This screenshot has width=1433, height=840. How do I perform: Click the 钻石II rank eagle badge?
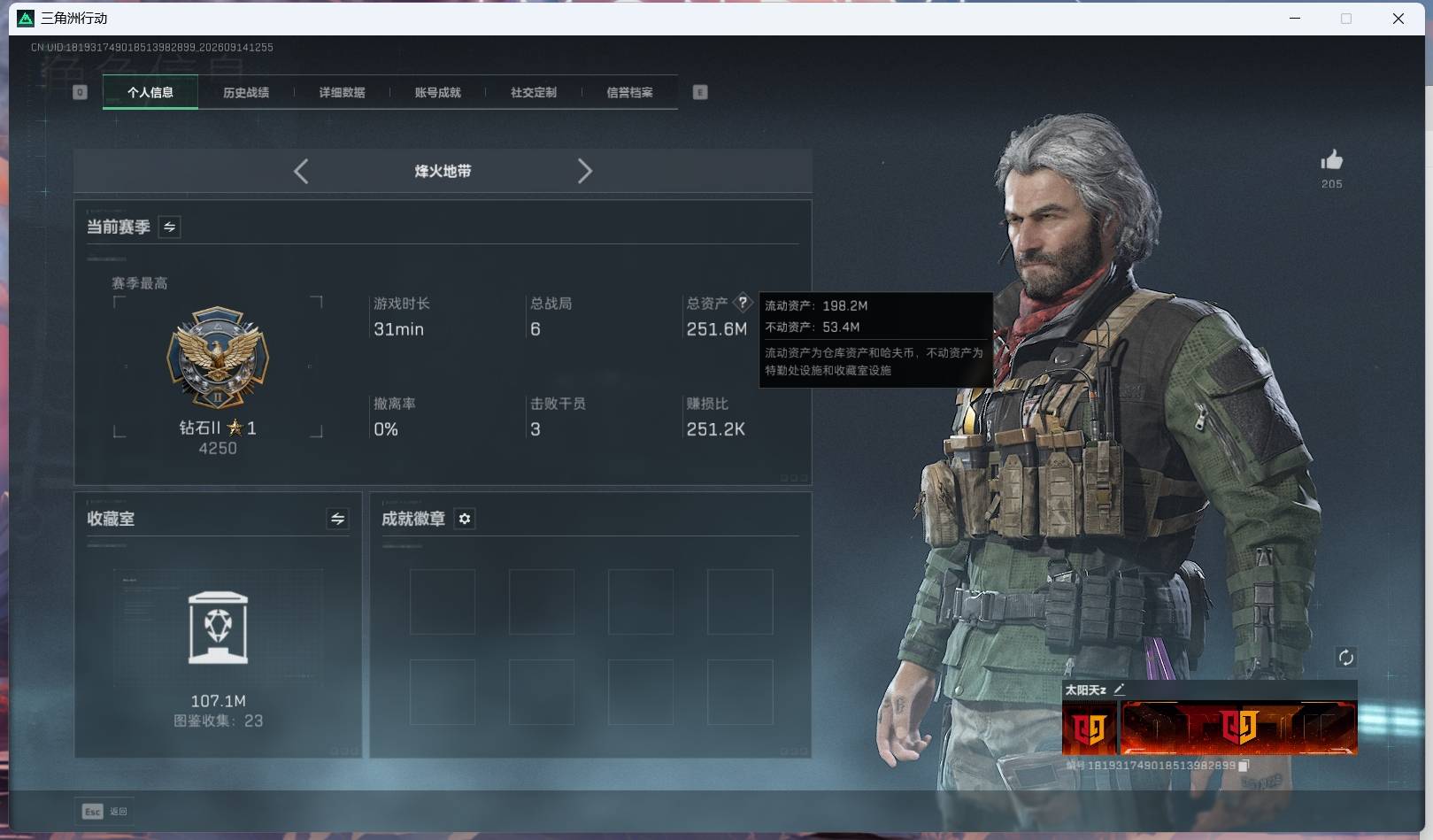coord(218,358)
